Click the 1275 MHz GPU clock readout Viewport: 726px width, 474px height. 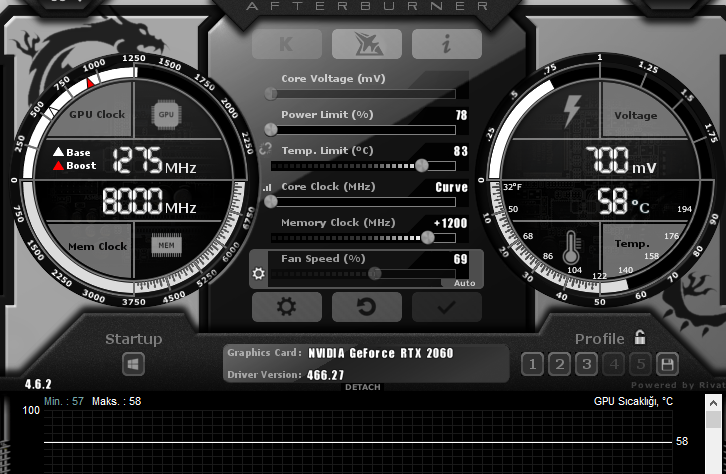(154, 160)
